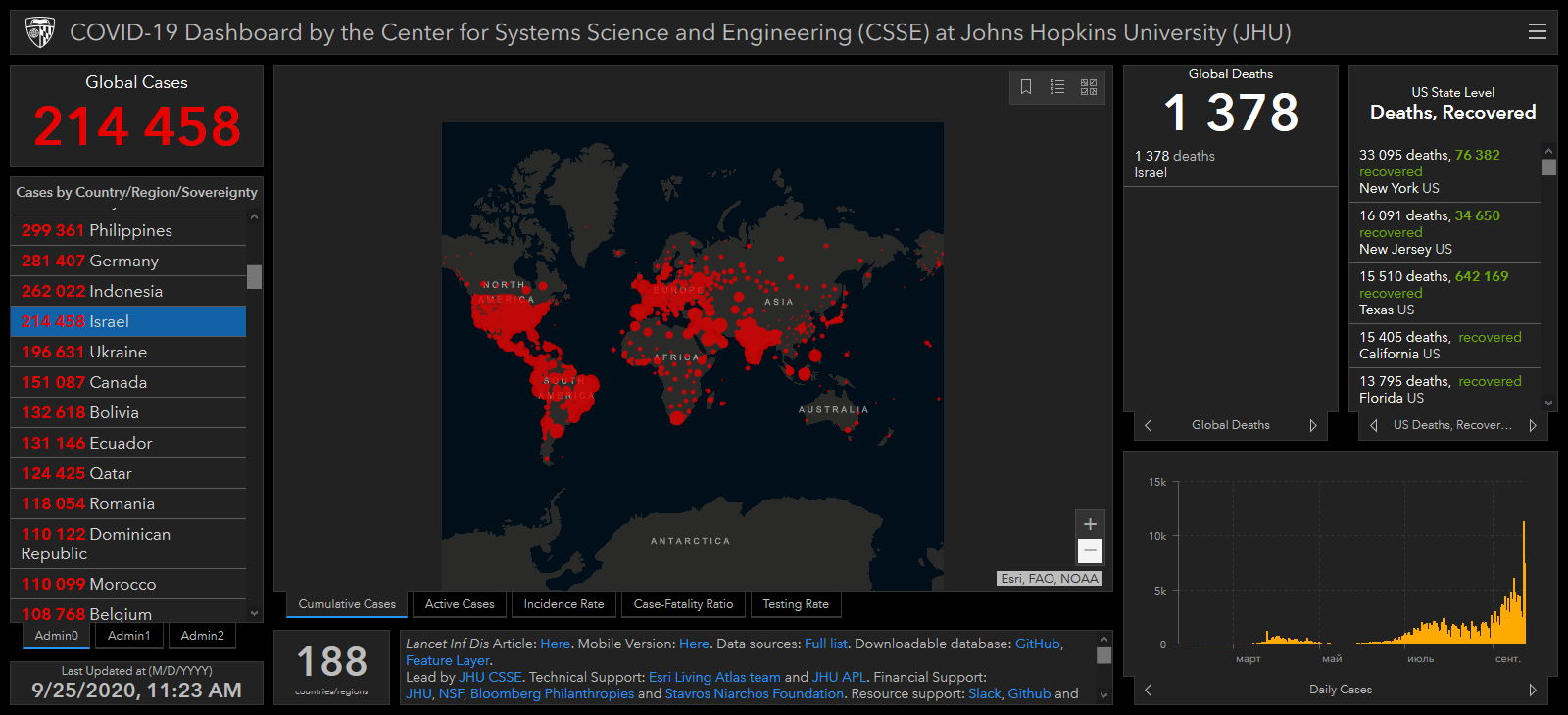Viewport: 1568px width, 715px height.
Task: Click the Daily Cases bar chart peak
Action: [x=1524, y=582]
